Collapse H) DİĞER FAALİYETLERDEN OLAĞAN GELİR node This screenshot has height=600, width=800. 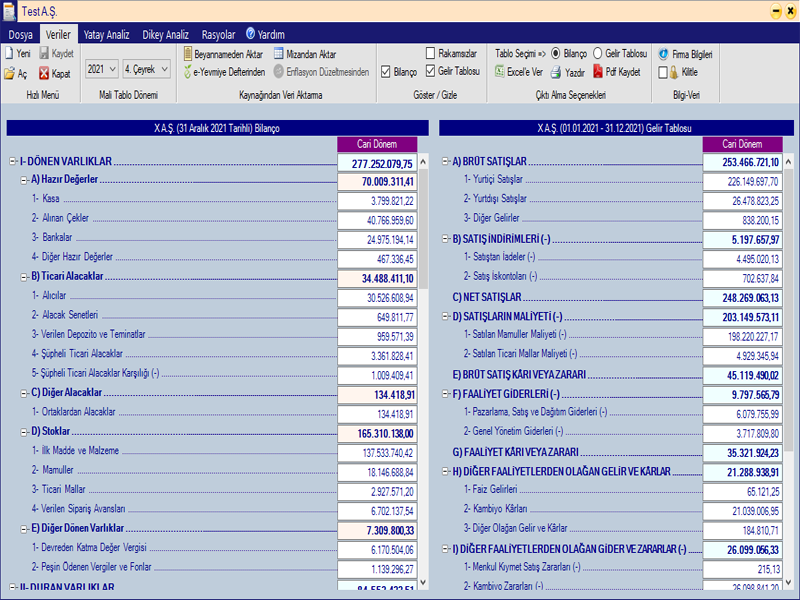coord(445,471)
